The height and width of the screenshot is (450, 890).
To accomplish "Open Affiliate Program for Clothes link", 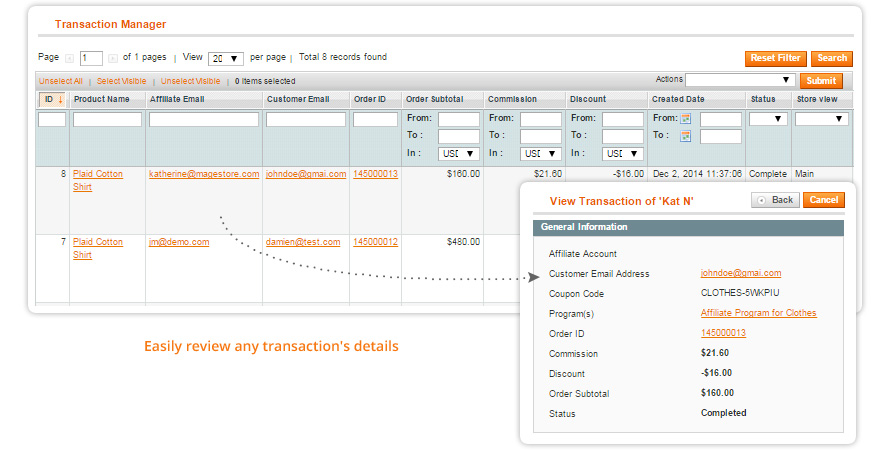I will [758, 313].
